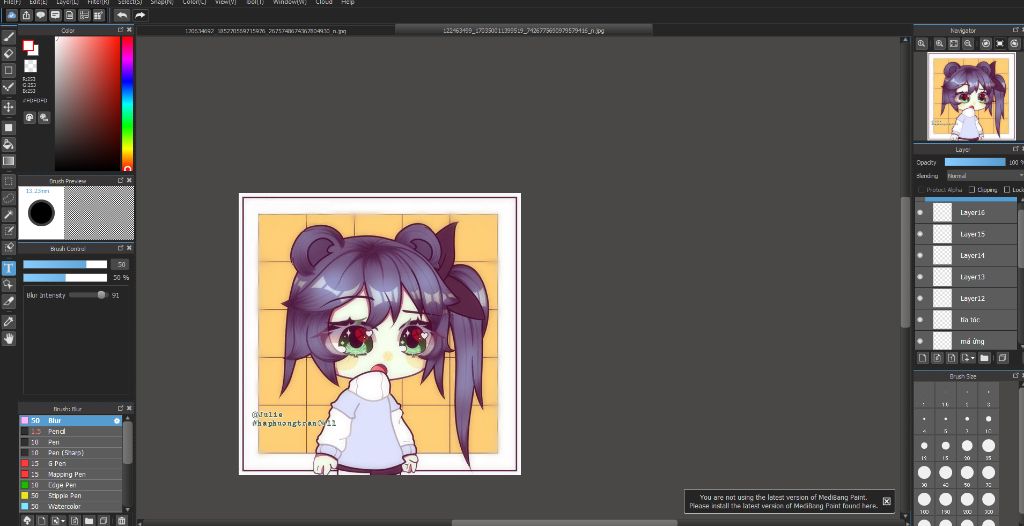This screenshot has height=526, width=1024.
Task: Hide Layer16 with its visibility dot
Action: (920, 212)
